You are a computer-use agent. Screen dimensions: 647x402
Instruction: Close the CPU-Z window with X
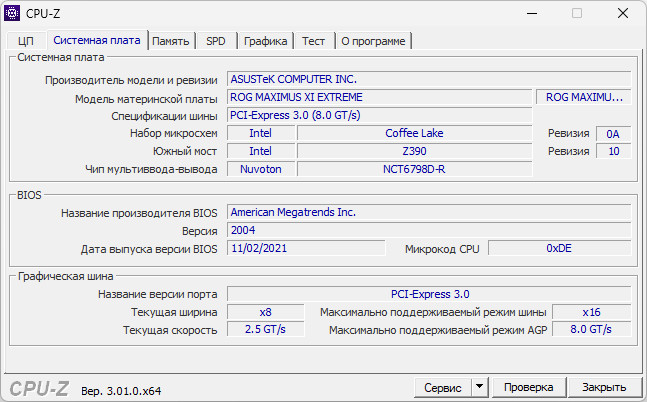point(623,14)
